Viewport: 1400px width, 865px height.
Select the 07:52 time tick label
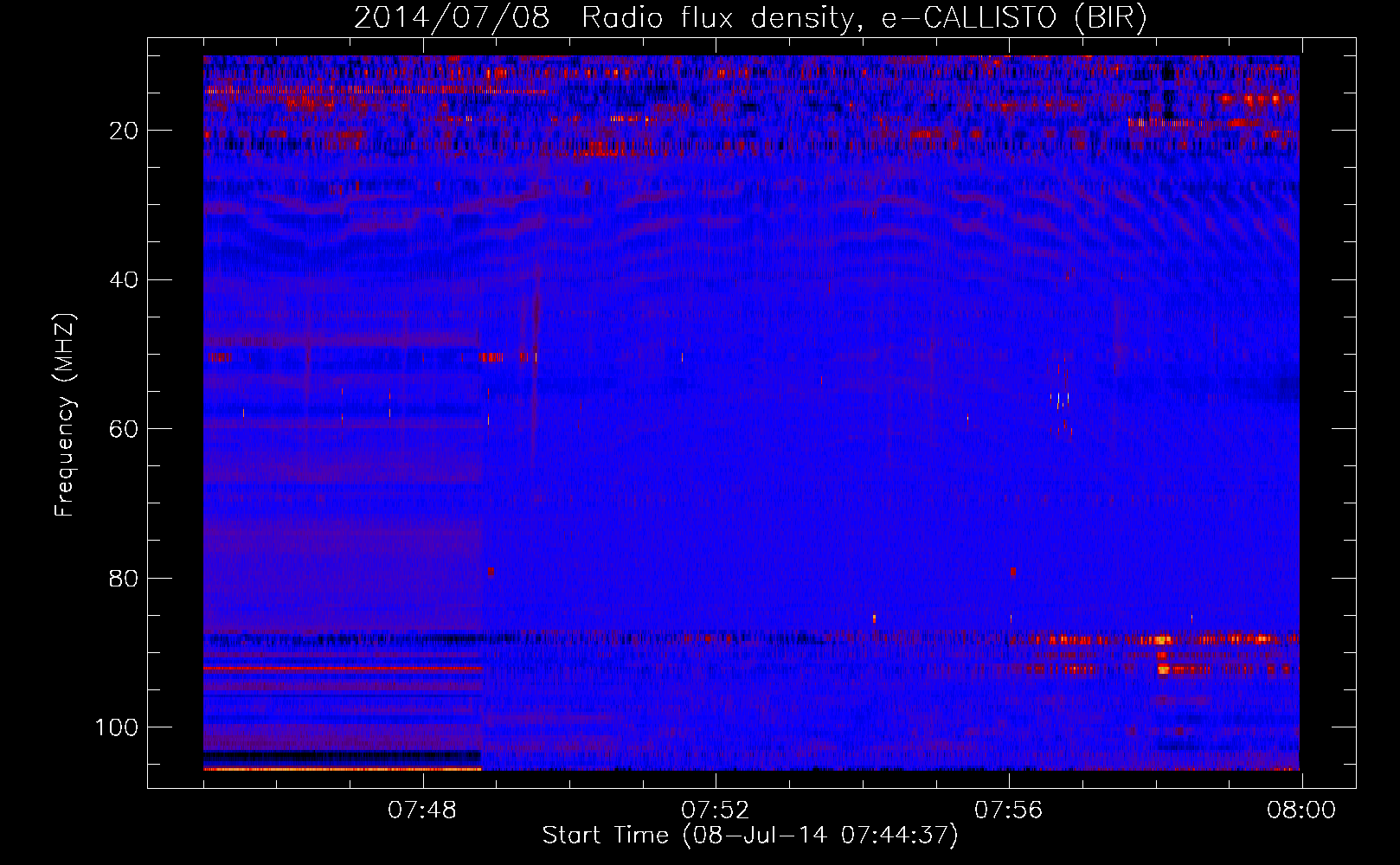[716, 811]
